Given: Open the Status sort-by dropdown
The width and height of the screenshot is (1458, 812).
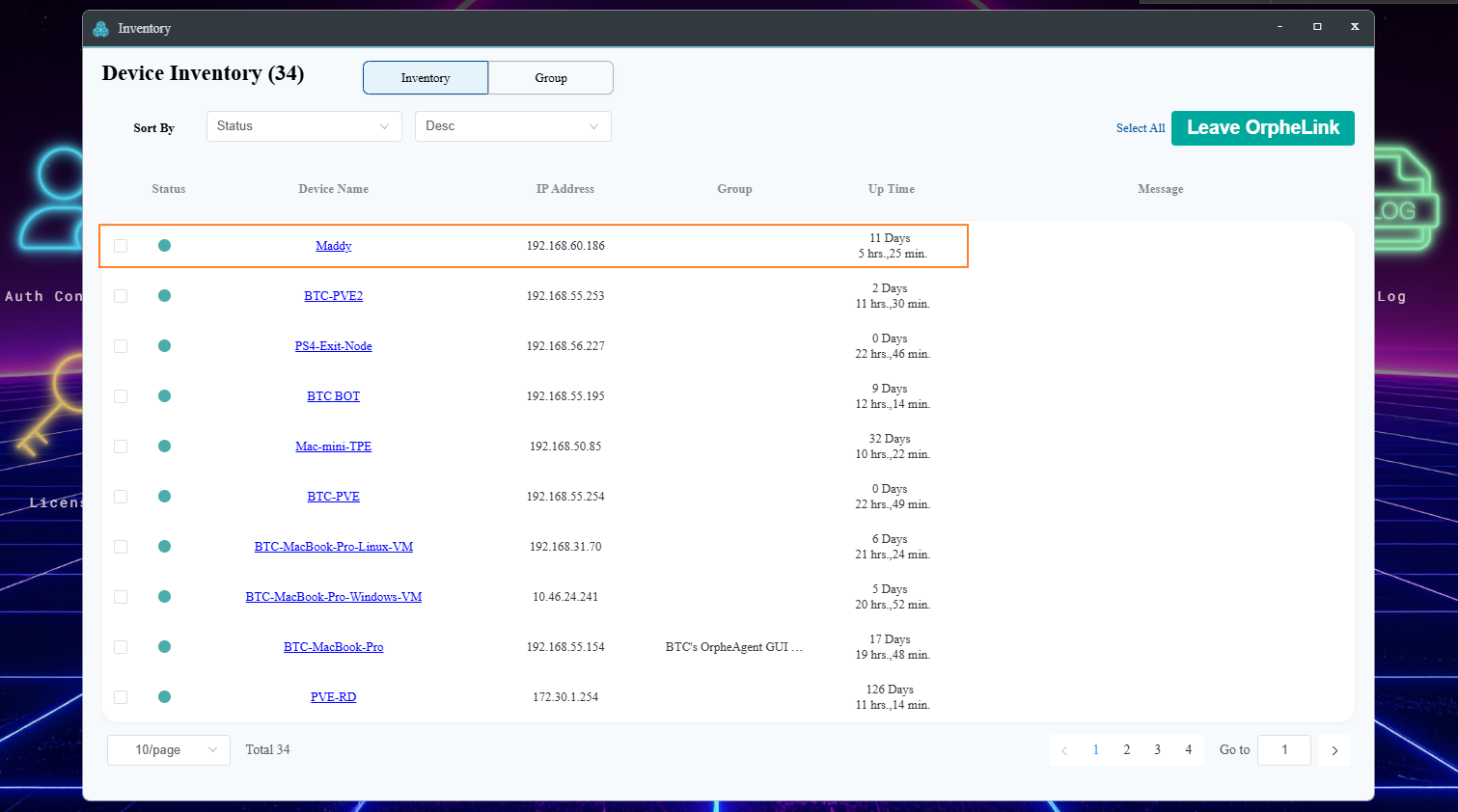Looking at the screenshot, I should (304, 126).
